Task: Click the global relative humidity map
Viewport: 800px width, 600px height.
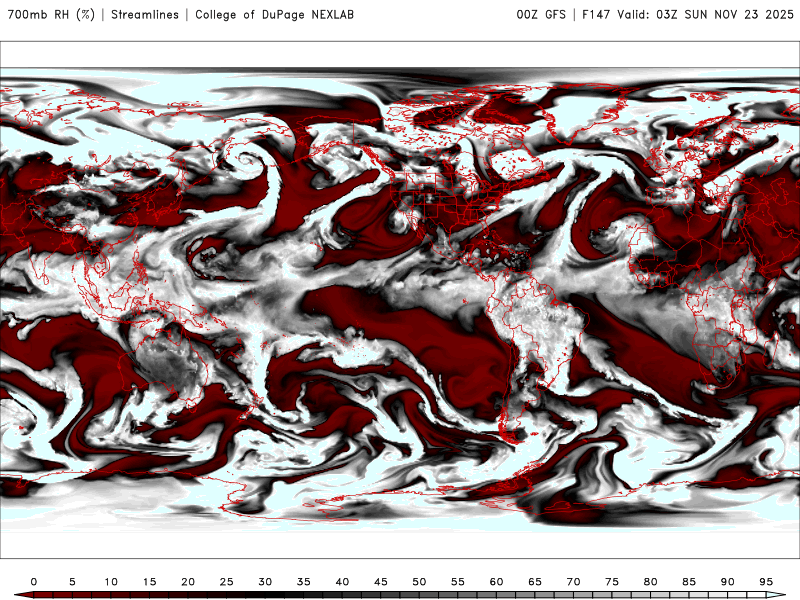Action: (400, 300)
